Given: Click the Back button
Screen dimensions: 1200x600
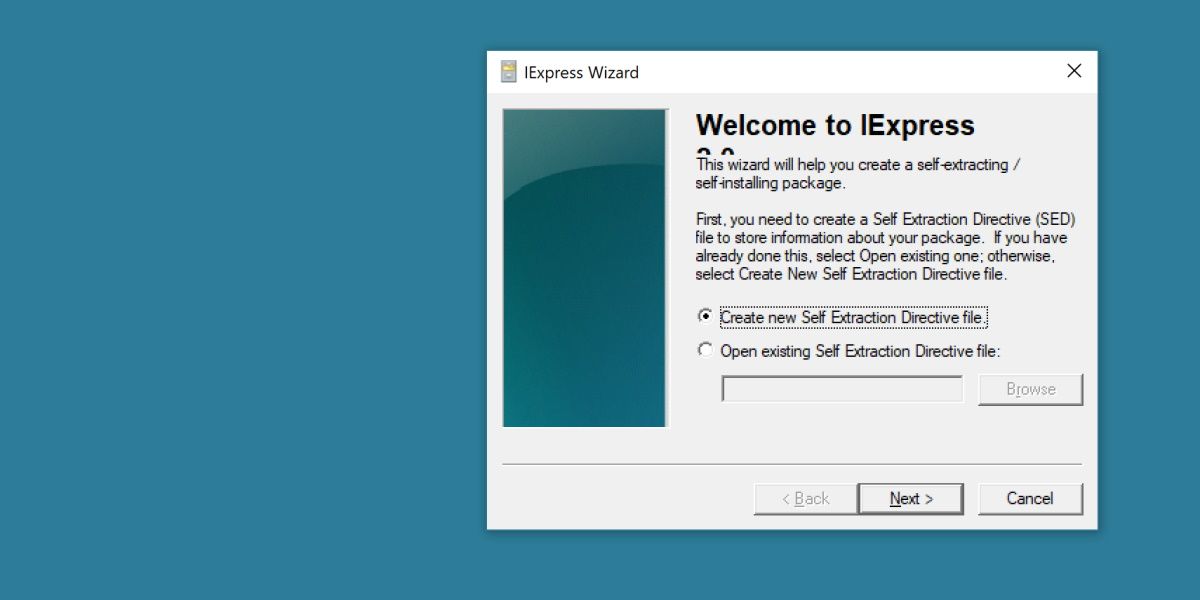Looking at the screenshot, I should (x=805, y=498).
